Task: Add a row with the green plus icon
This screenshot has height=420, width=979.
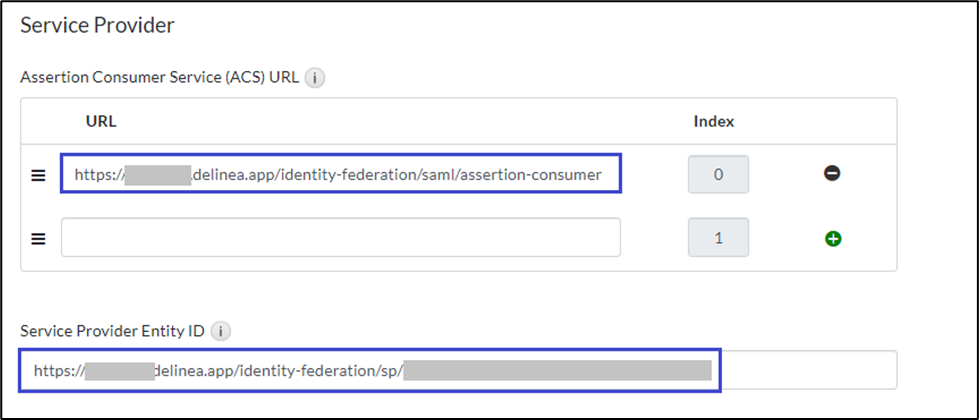Action: (x=831, y=239)
